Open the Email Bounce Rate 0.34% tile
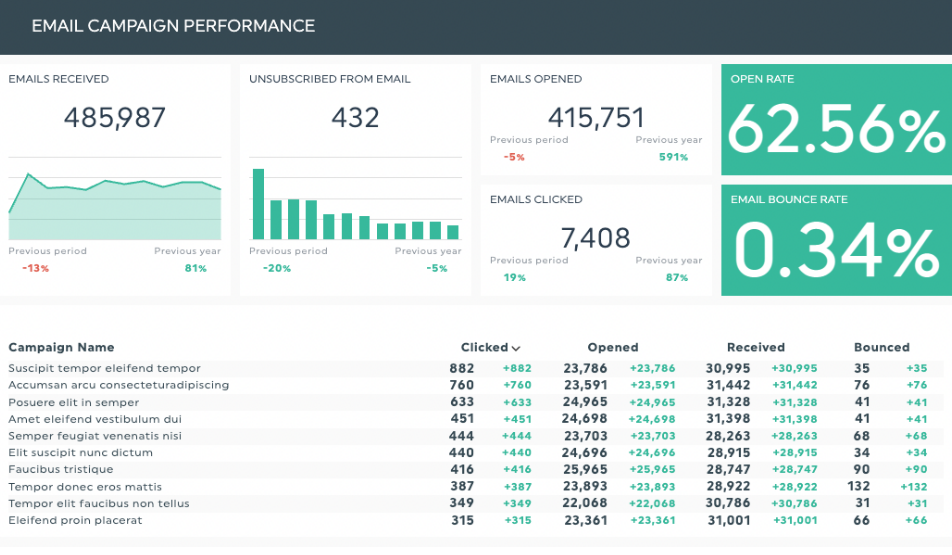This screenshot has width=952, height=555. tap(836, 240)
